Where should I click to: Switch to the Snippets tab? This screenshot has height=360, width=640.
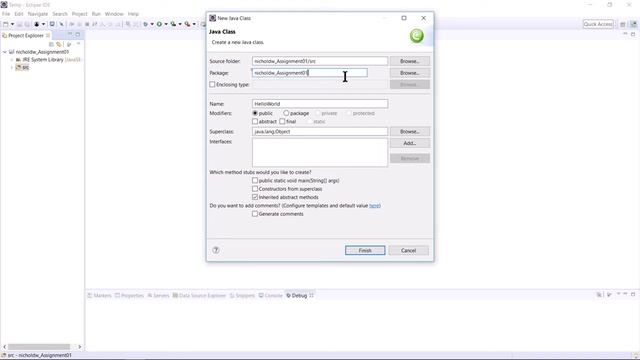tap(242, 296)
